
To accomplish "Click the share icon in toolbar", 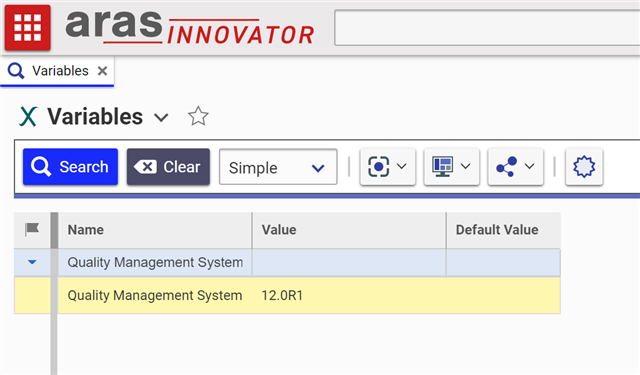I will click(x=507, y=166).
